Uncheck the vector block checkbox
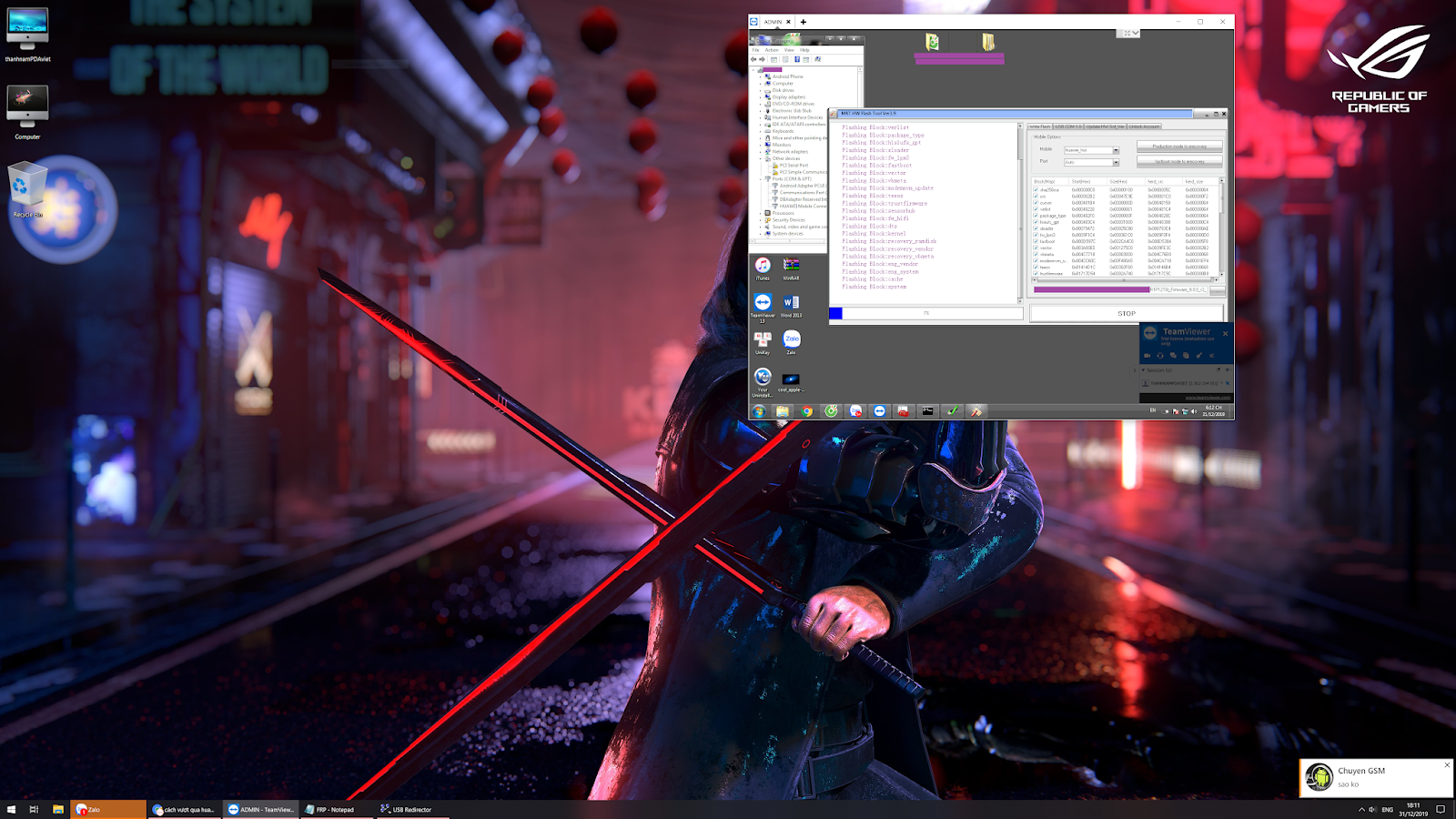1456x819 pixels. (x=1036, y=248)
